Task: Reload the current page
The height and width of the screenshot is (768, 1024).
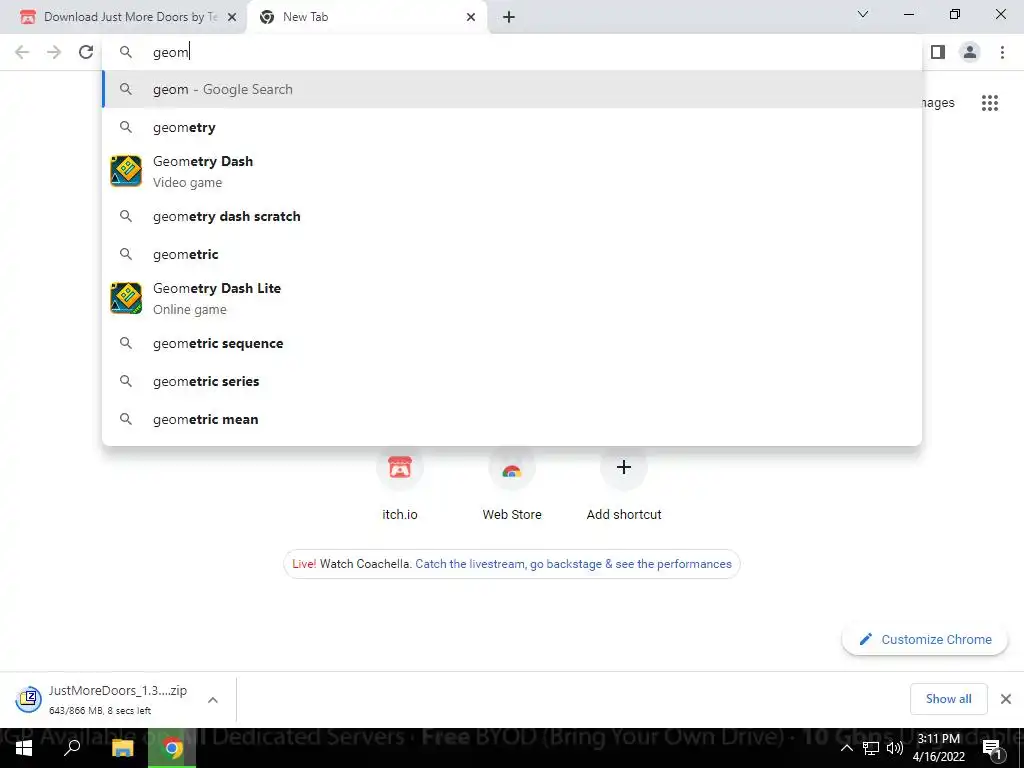Action: point(86,52)
